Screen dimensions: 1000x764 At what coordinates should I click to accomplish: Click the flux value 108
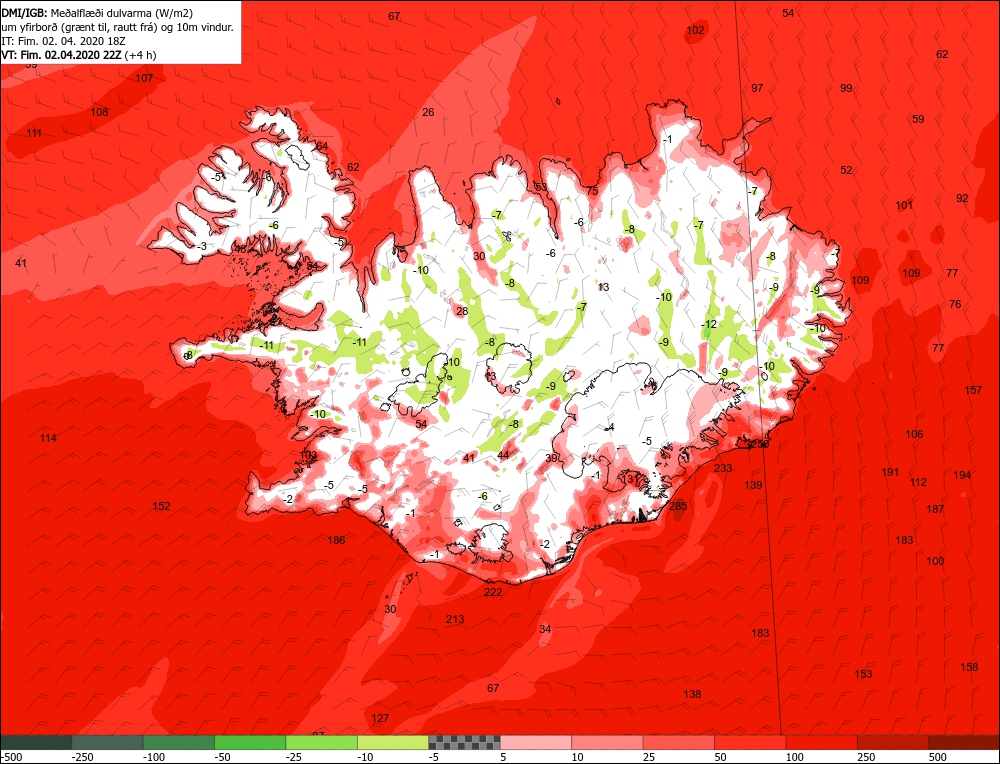pos(99,112)
